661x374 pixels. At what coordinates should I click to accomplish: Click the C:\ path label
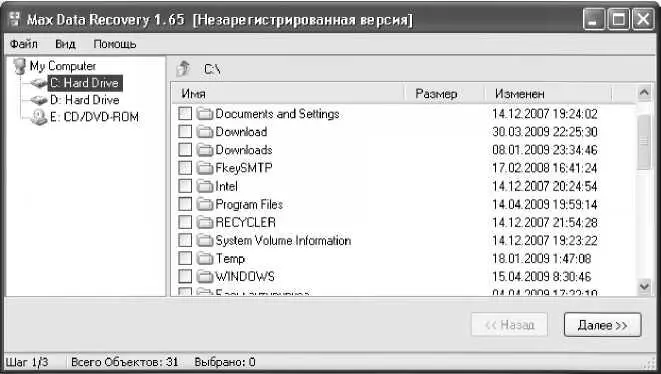212,69
